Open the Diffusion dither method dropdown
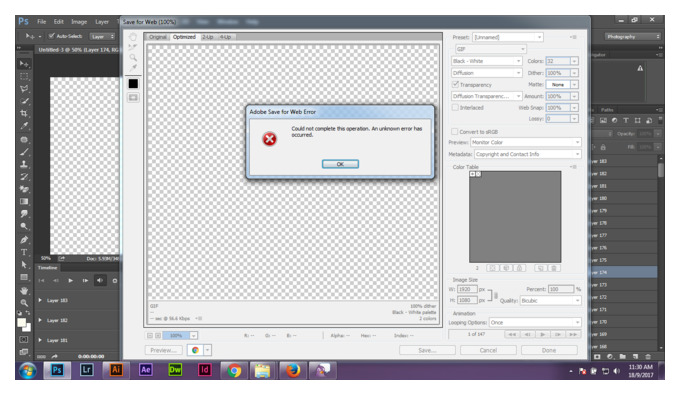 coord(486,73)
